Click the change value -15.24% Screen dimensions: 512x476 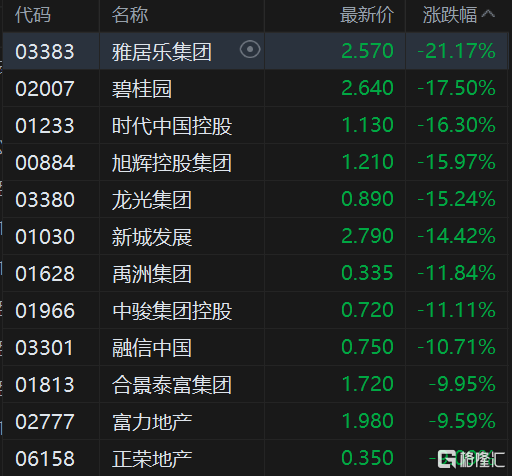coord(456,199)
